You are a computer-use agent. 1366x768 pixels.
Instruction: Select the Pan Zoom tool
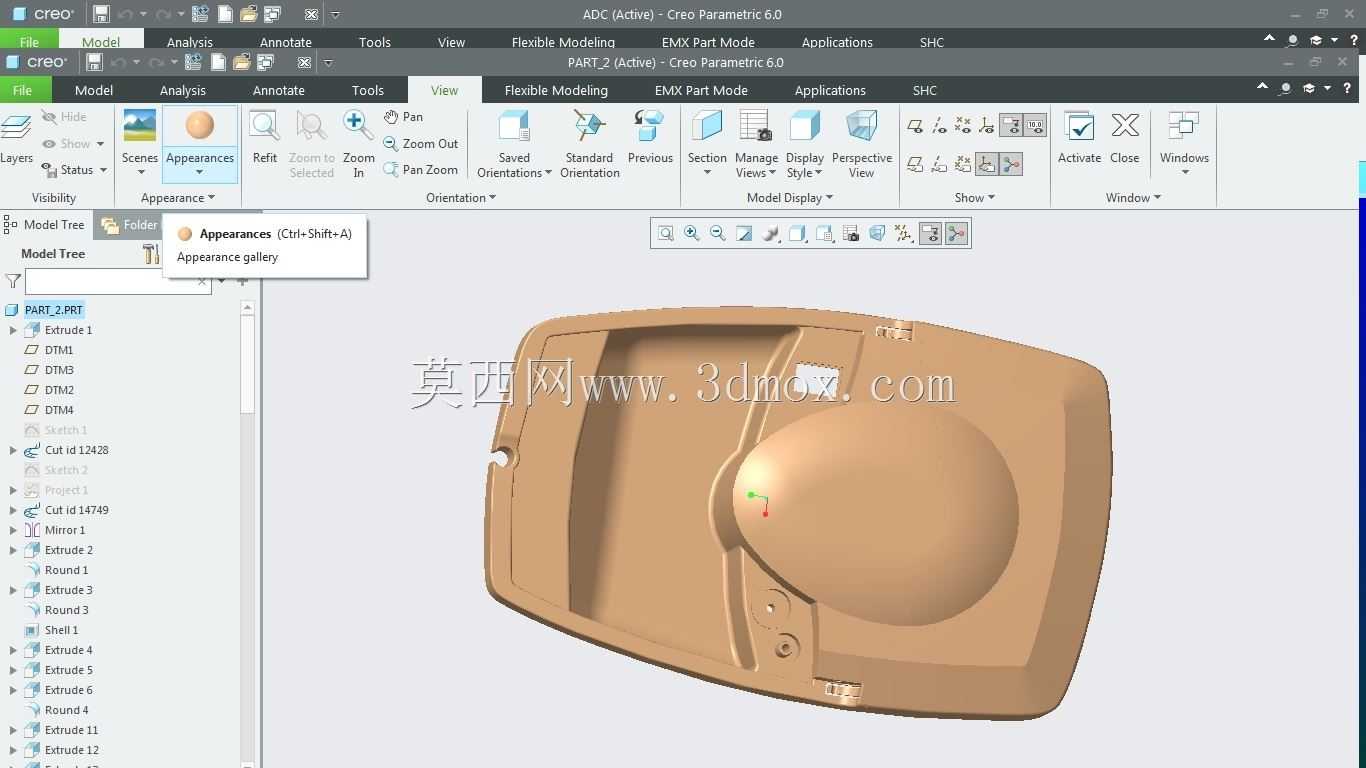tap(391, 170)
